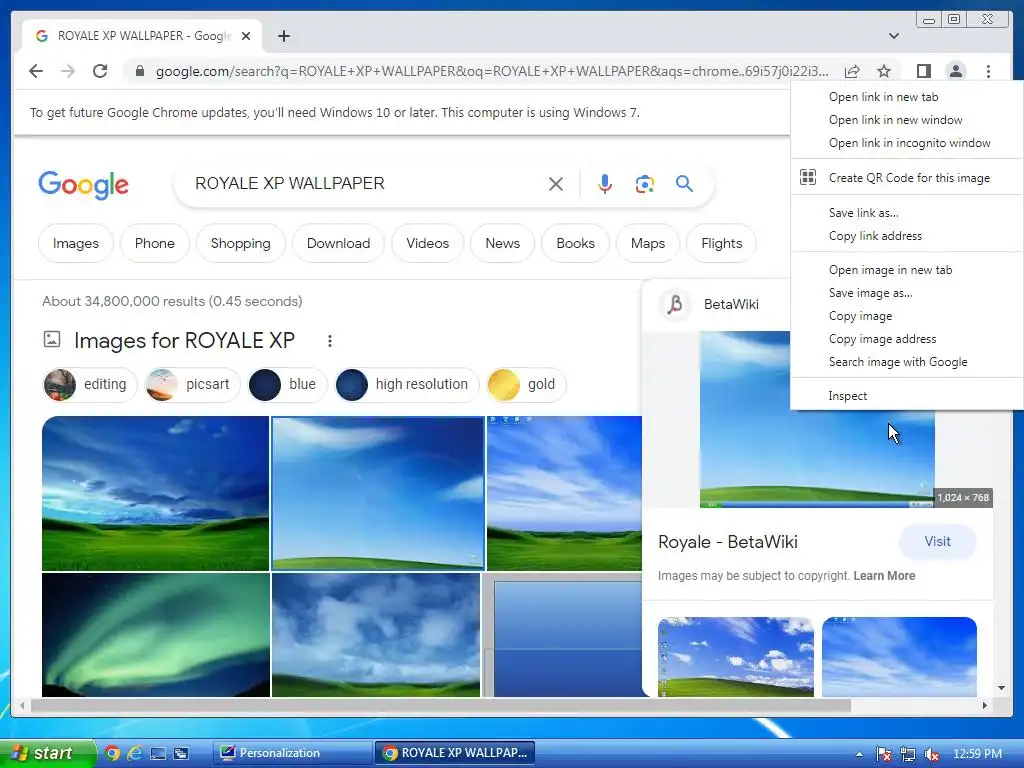The height and width of the screenshot is (768, 1024).
Task: Apply the editing image chip
Action: point(89,384)
